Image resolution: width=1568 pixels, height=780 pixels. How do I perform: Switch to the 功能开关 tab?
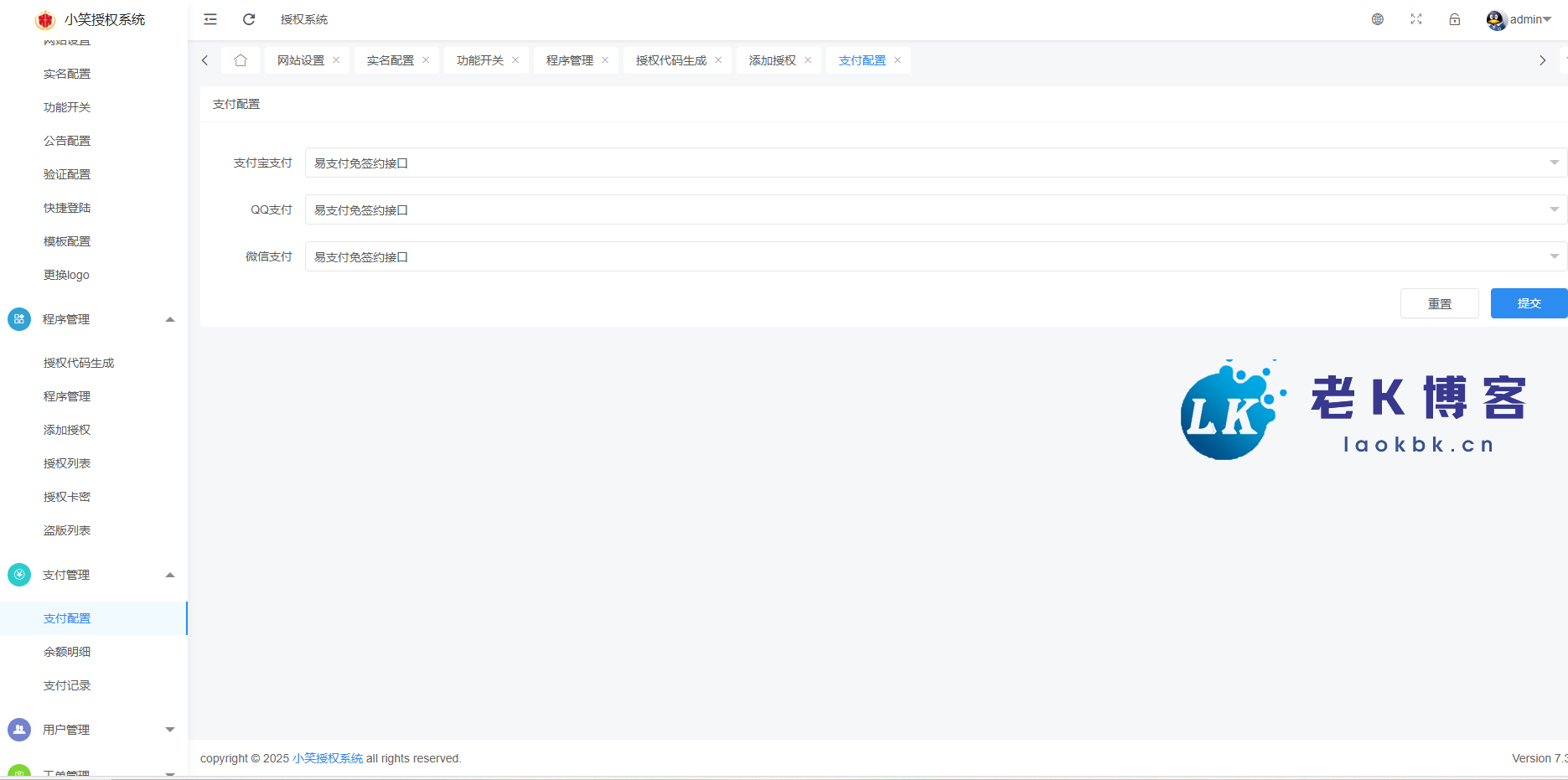480,60
